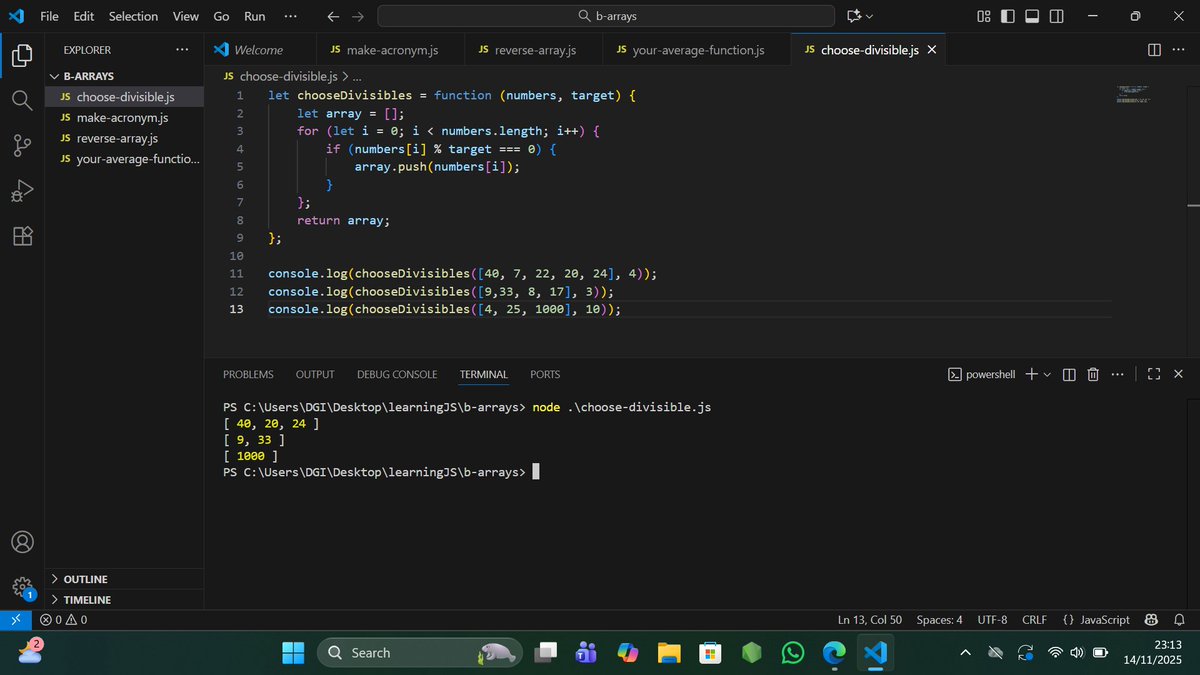Open the terminal launch profile dropdown

coord(1045,374)
